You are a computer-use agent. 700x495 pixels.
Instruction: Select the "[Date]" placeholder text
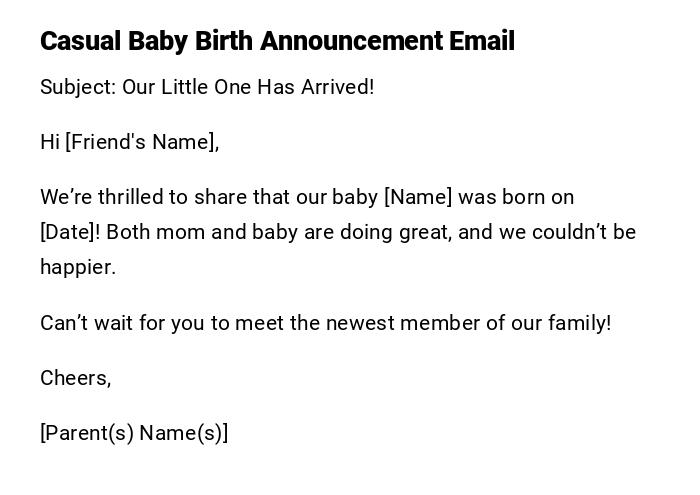pyautogui.click(x=70, y=232)
